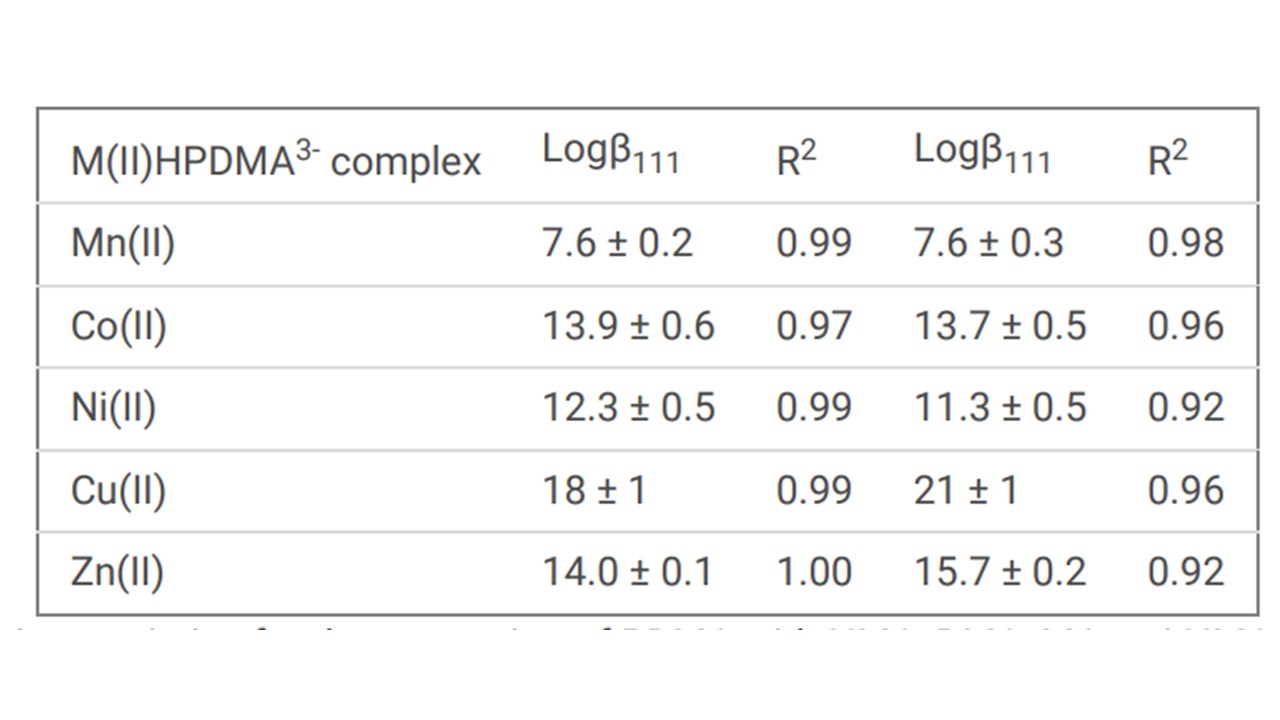
Task: Select the second Logβ111 column header
Action: [x=983, y=153]
